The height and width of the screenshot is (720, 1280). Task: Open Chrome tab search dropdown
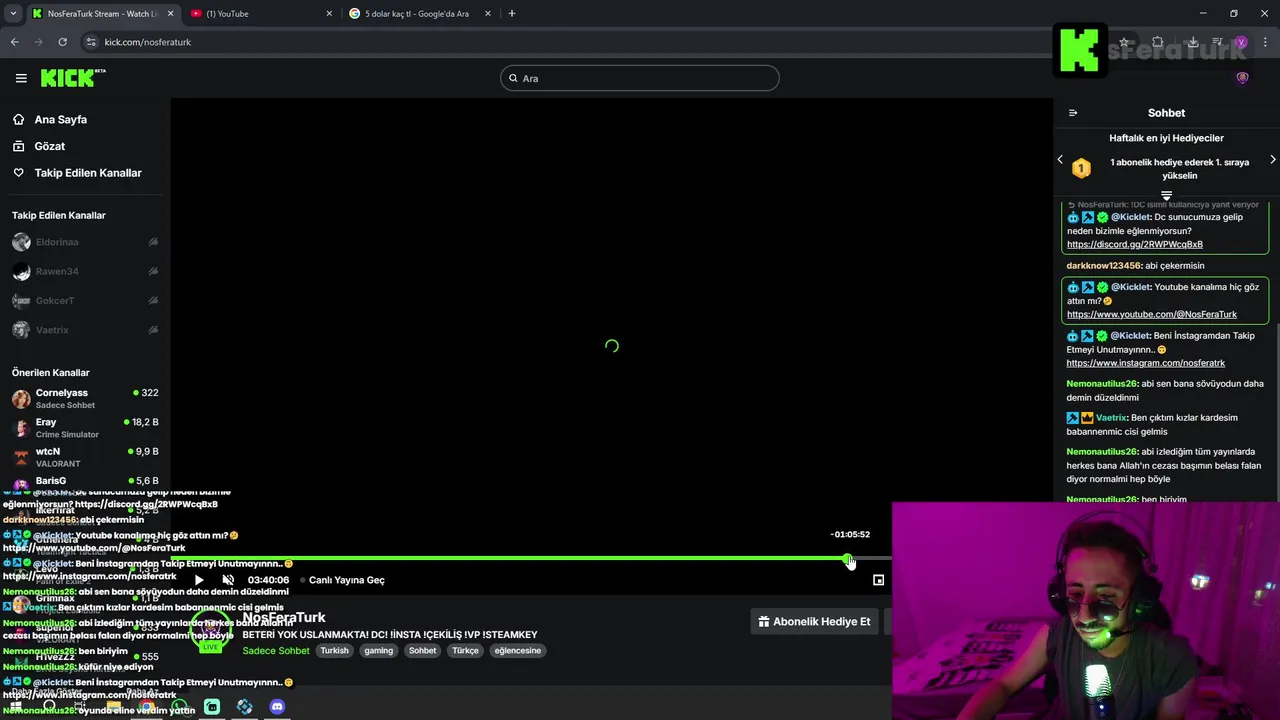click(x=13, y=13)
